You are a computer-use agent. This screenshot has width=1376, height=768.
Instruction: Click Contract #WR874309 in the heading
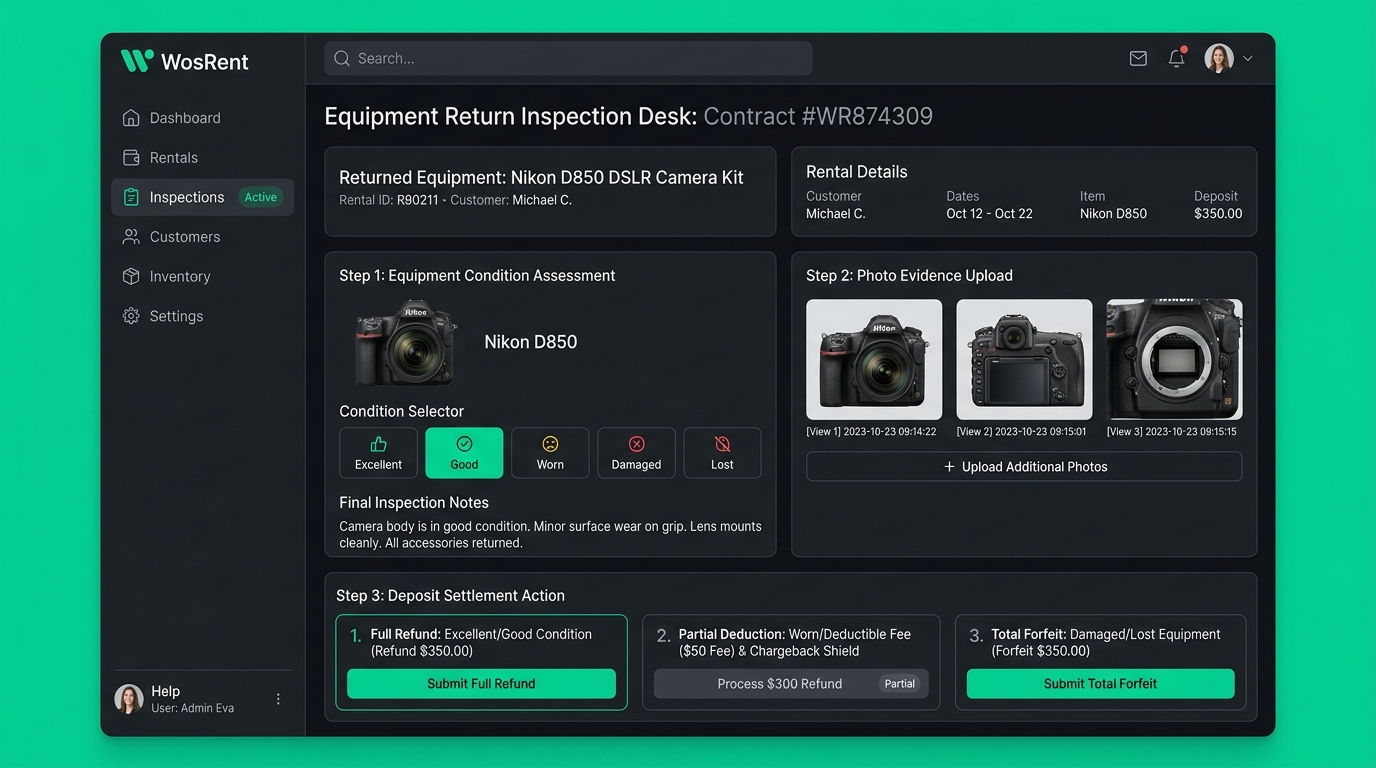[x=818, y=116]
